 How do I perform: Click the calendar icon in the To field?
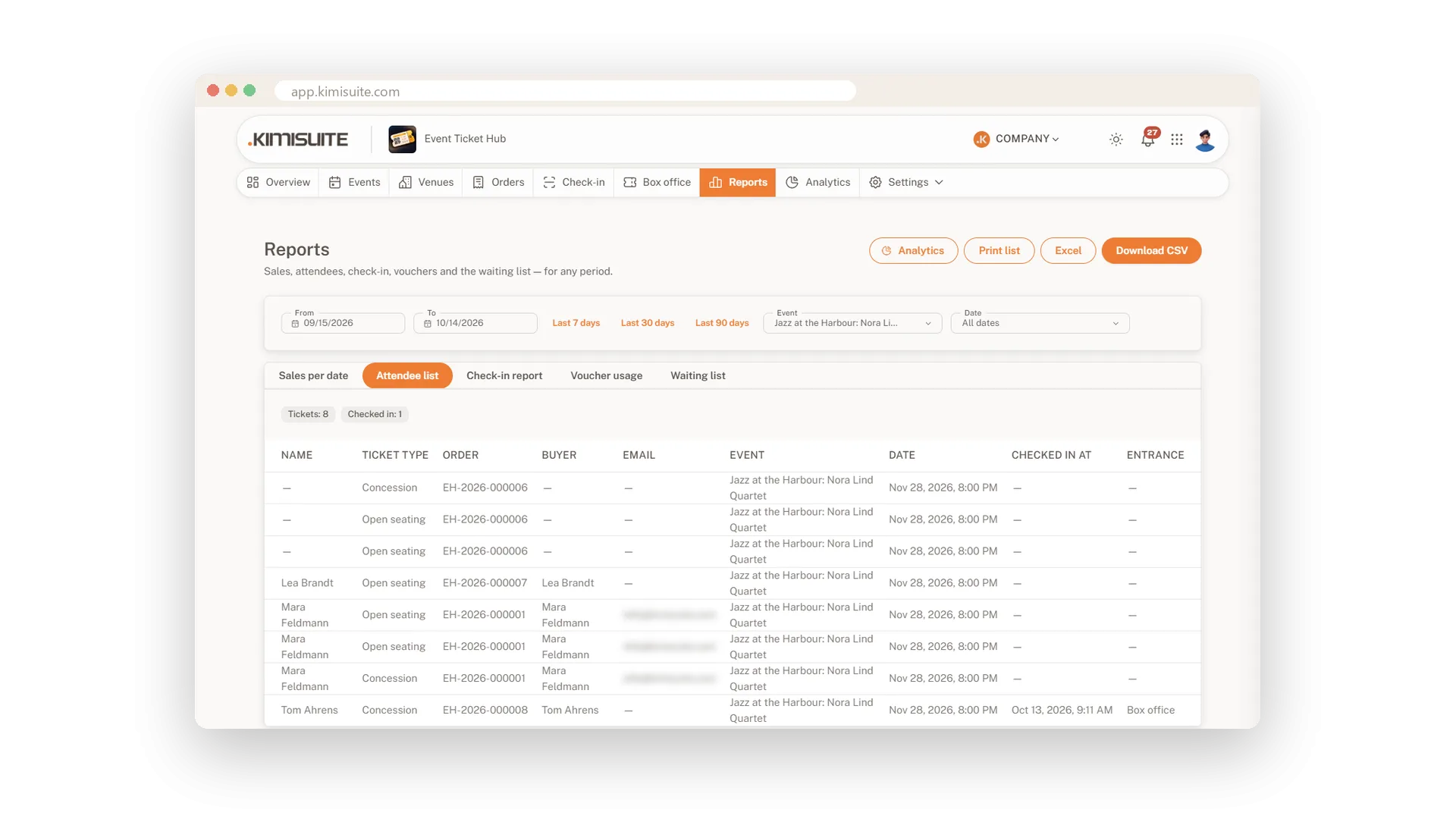[x=428, y=324]
